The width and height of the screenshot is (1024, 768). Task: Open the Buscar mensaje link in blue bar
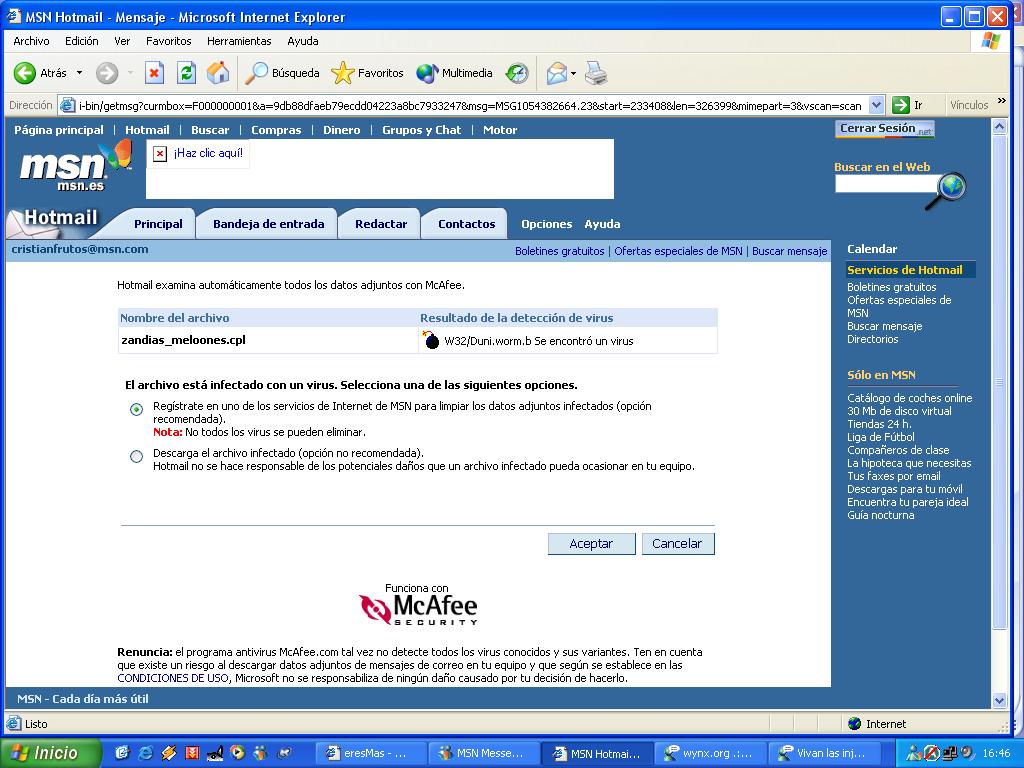tap(789, 251)
